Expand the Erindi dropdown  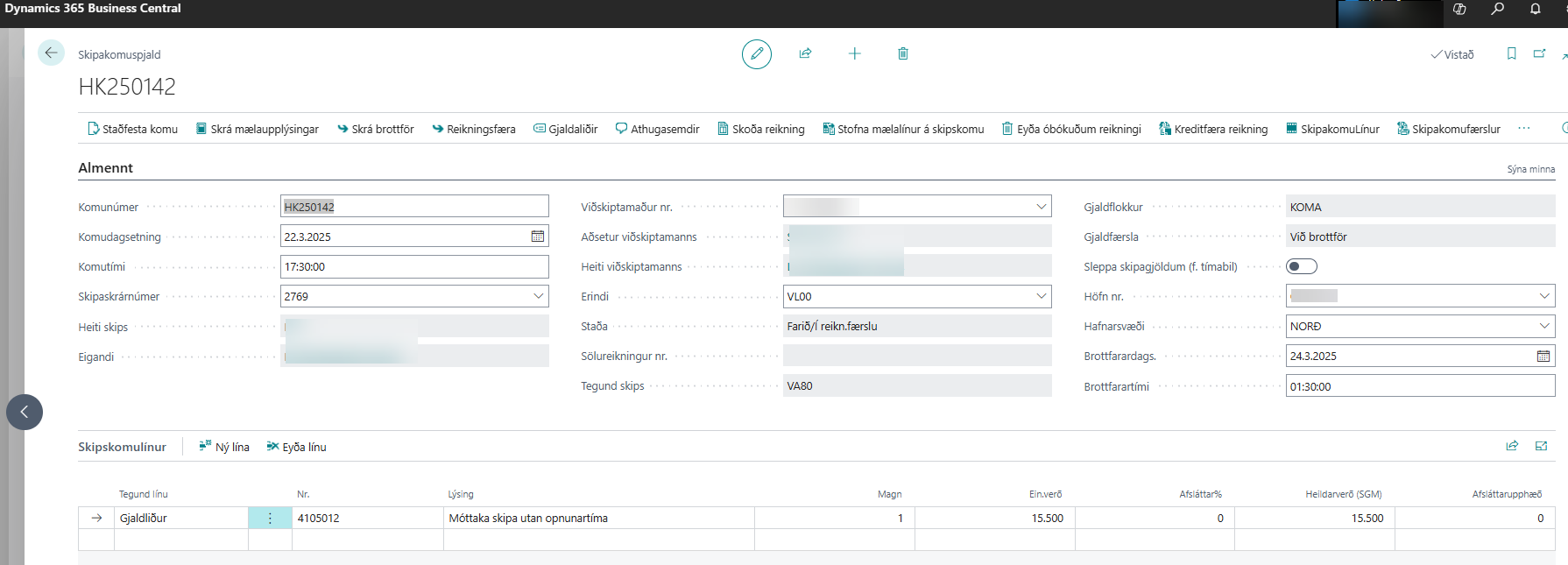coord(1041,296)
